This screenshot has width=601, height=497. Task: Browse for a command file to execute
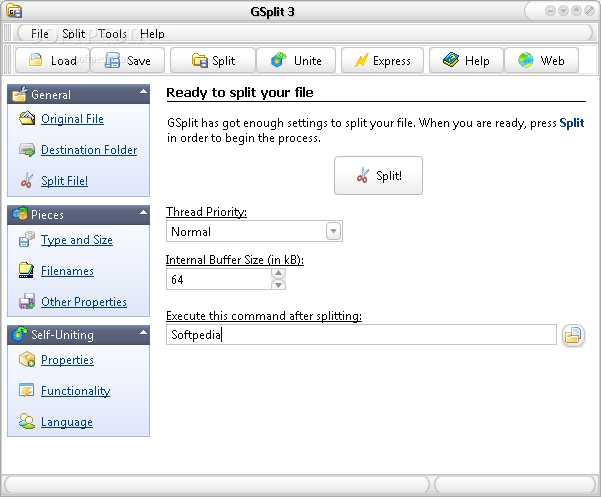coord(573,335)
